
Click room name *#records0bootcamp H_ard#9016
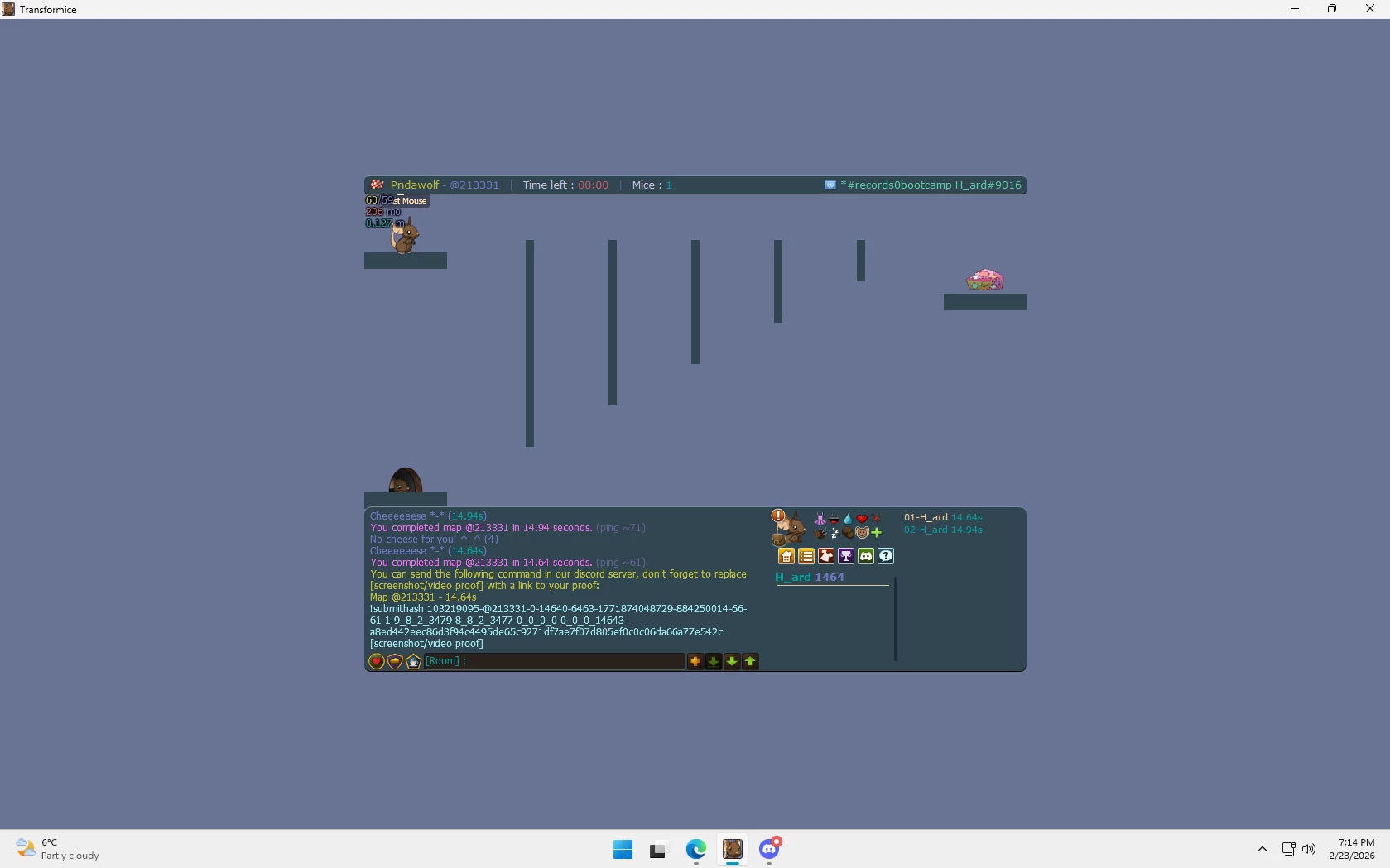click(x=931, y=185)
